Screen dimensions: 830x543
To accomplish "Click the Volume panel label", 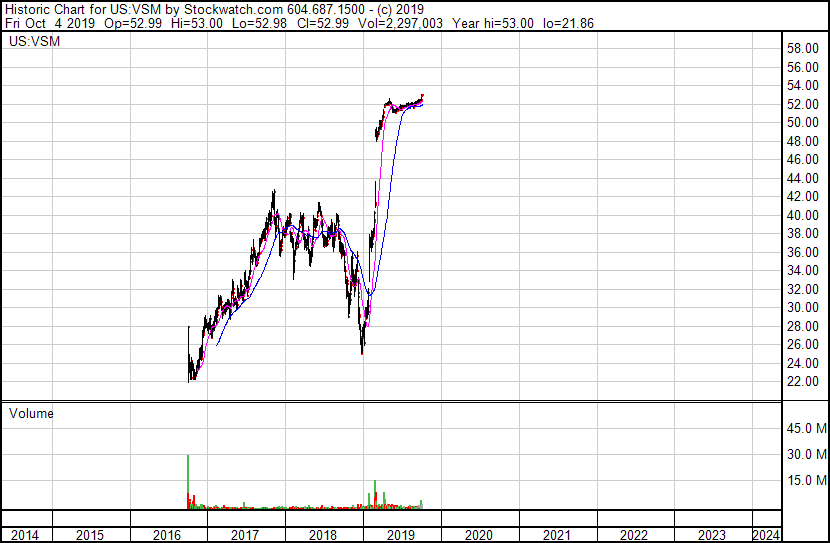I will coord(31,413).
